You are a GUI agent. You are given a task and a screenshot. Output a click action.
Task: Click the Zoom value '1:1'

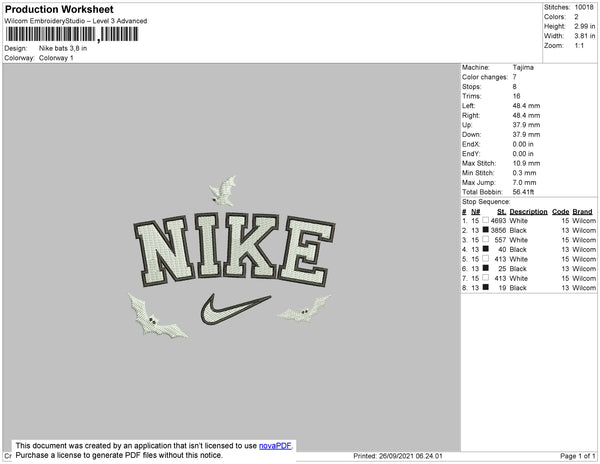click(x=579, y=46)
